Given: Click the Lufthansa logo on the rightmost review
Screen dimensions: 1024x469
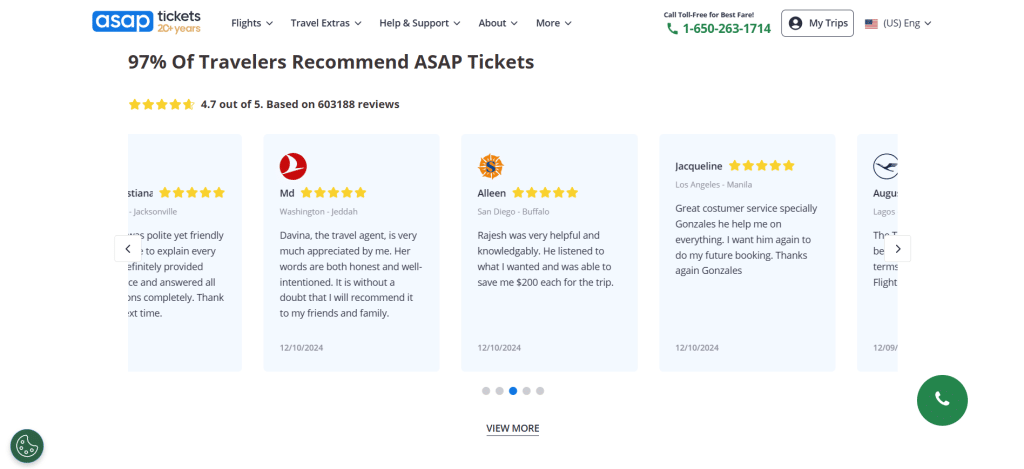Looking at the screenshot, I should click(885, 166).
